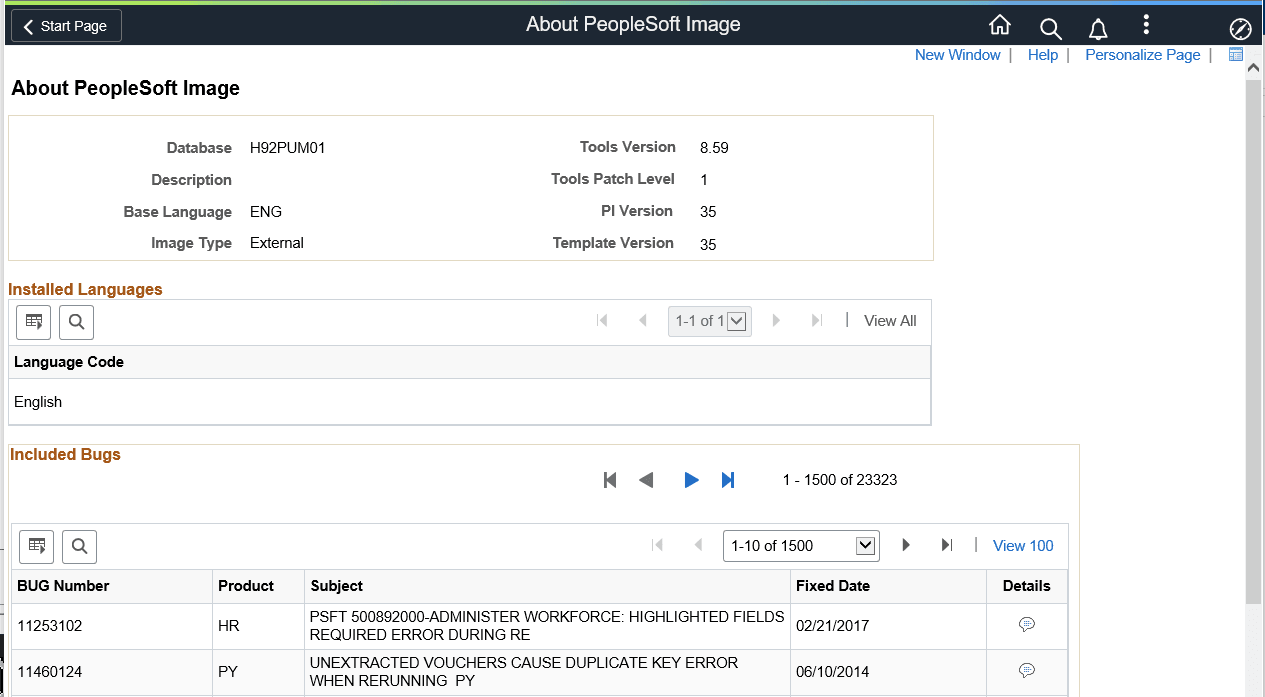This screenshot has width=1265, height=697.
Task: Open the Notifications bell icon
Action: (x=1097, y=25)
